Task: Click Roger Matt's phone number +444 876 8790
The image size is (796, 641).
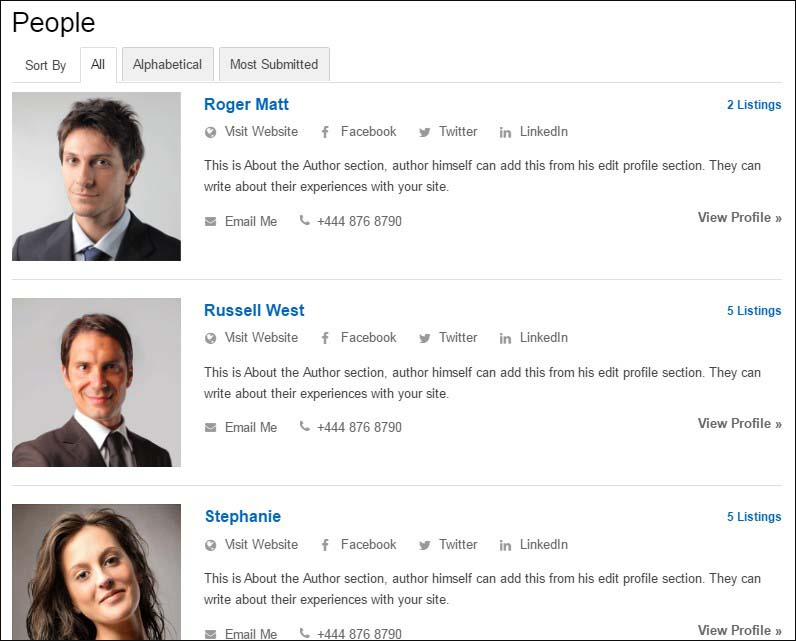Action: click(x=359, y=221)
